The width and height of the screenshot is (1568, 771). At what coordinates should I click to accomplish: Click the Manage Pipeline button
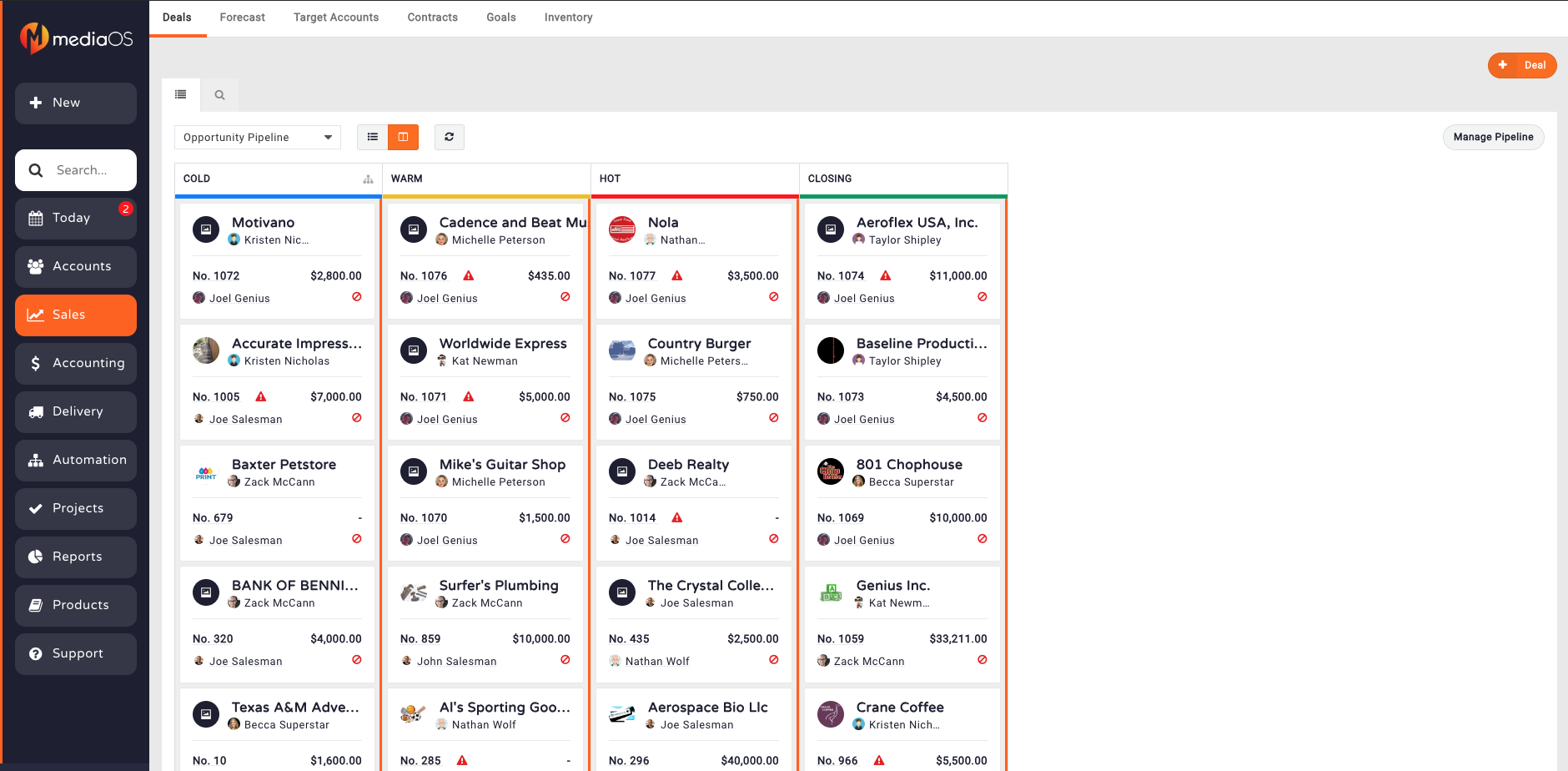tap(1493, 137)
